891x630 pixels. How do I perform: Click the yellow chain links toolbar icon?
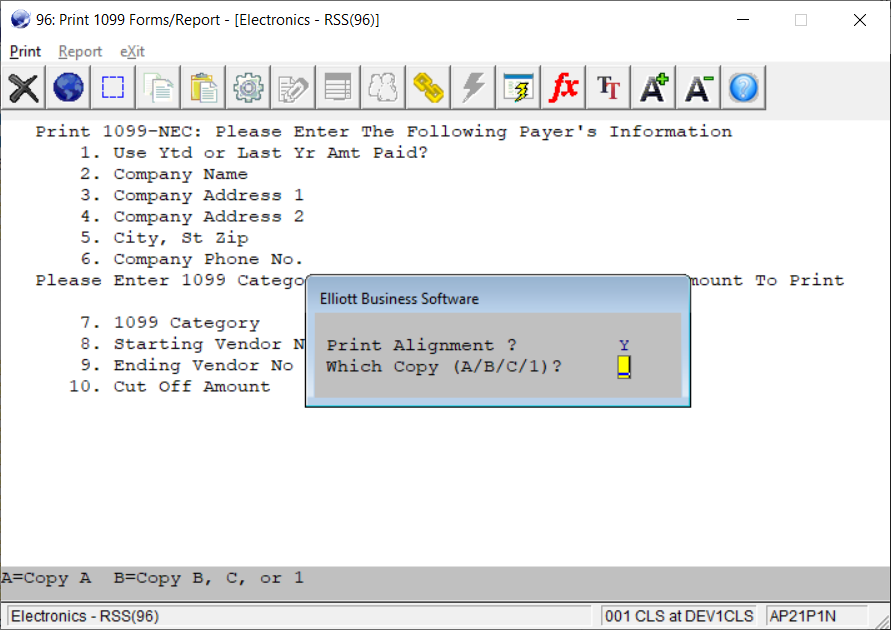[427, 87]
